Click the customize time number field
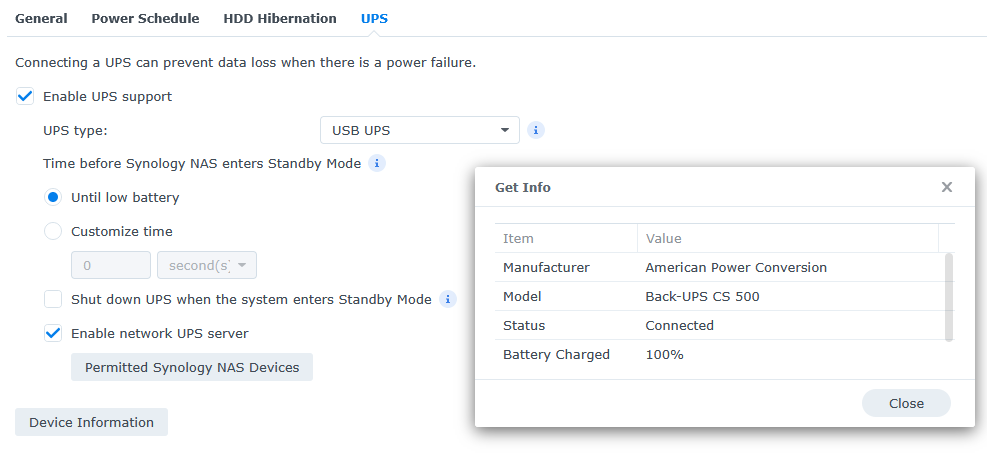The width and height of the screenshot is (987, 467). (x=110, y=265)
